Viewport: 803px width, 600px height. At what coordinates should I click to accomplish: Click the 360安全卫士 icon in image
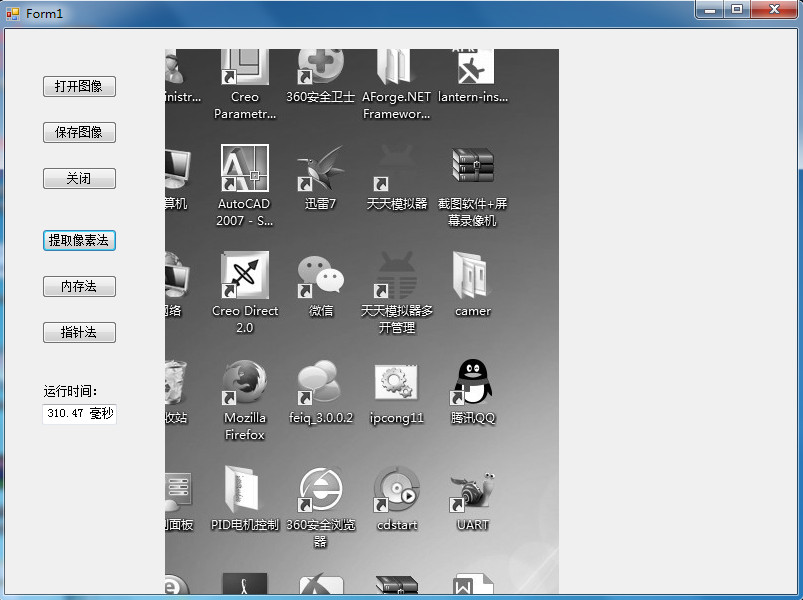(321, 67)
